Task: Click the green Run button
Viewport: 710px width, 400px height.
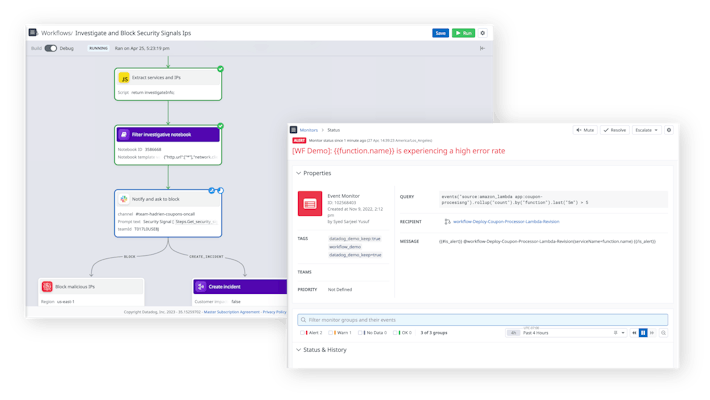Action: point(463,32)
